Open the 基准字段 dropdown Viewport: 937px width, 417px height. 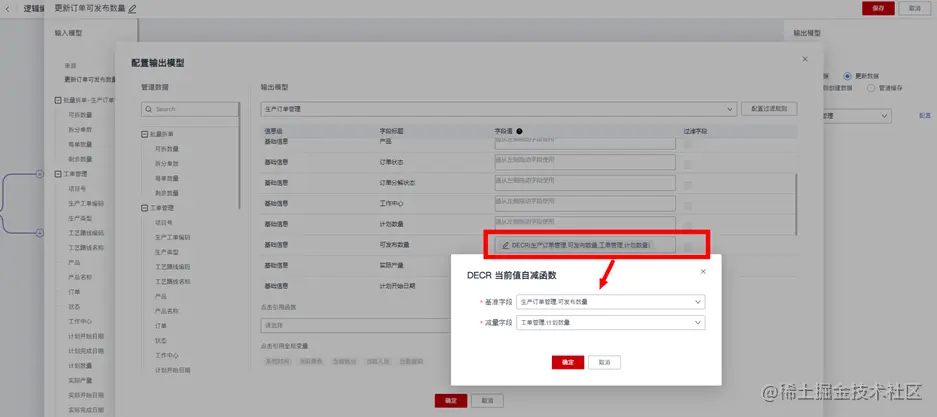[x=610, y=302]
